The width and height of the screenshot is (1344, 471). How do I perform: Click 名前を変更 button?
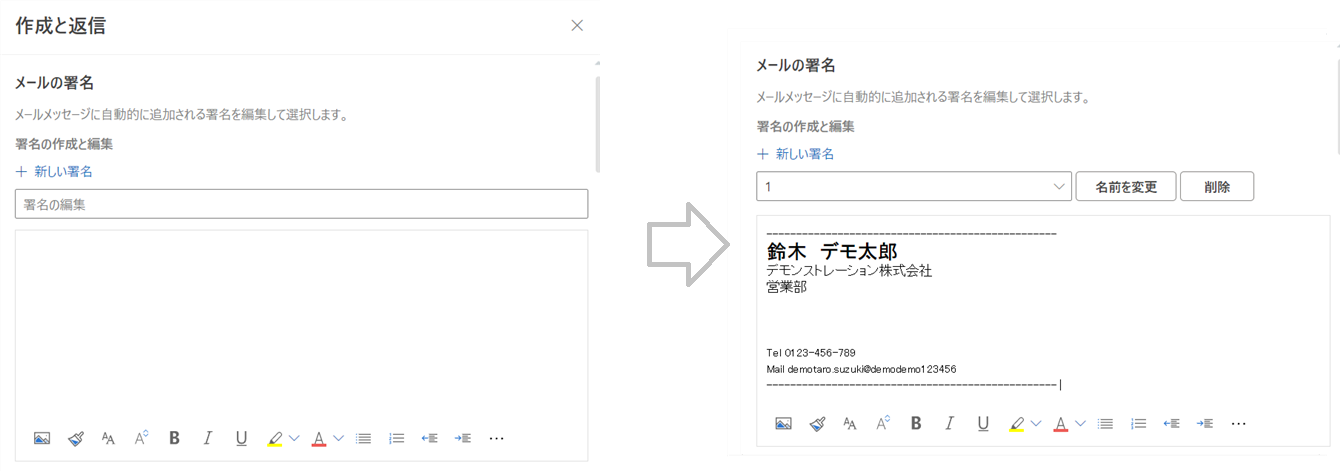pyautogui.click(x=1126, y=186)
